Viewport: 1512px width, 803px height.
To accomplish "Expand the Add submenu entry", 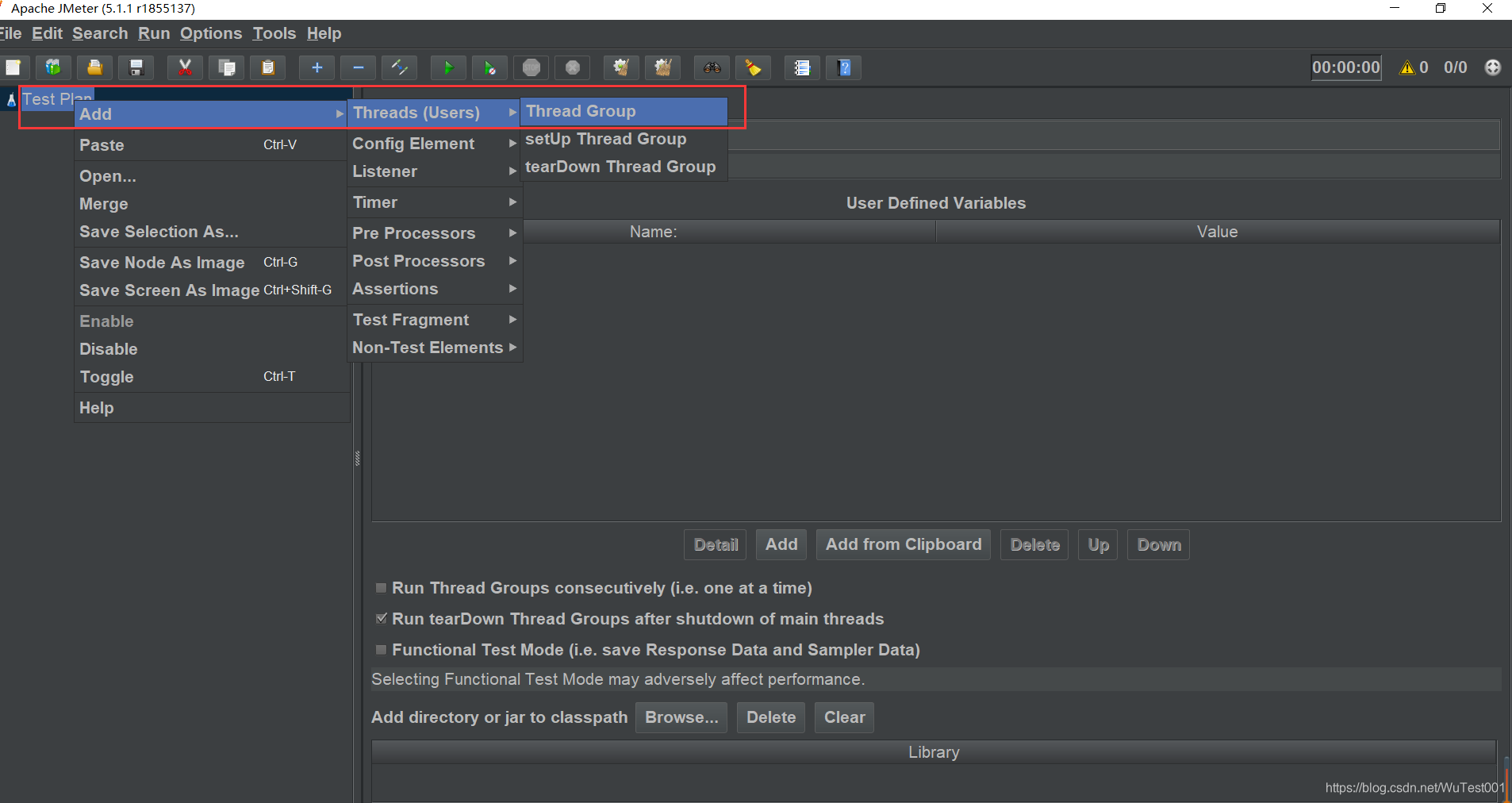I will pyautogui.click(x=211, y=113).
